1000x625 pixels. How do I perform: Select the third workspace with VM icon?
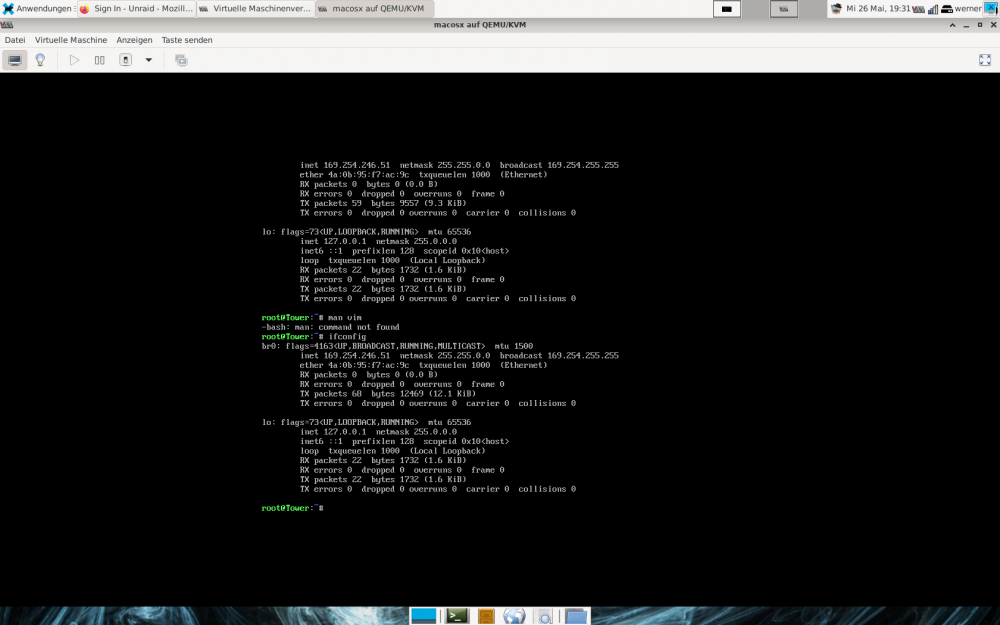coord(784,9)
